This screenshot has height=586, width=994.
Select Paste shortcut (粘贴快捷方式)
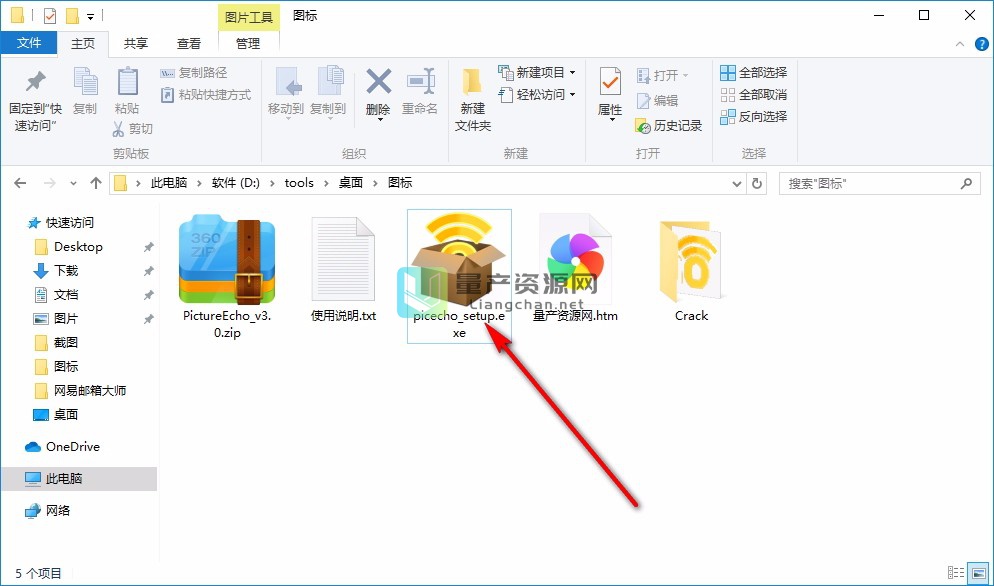[x=206, y=95]
